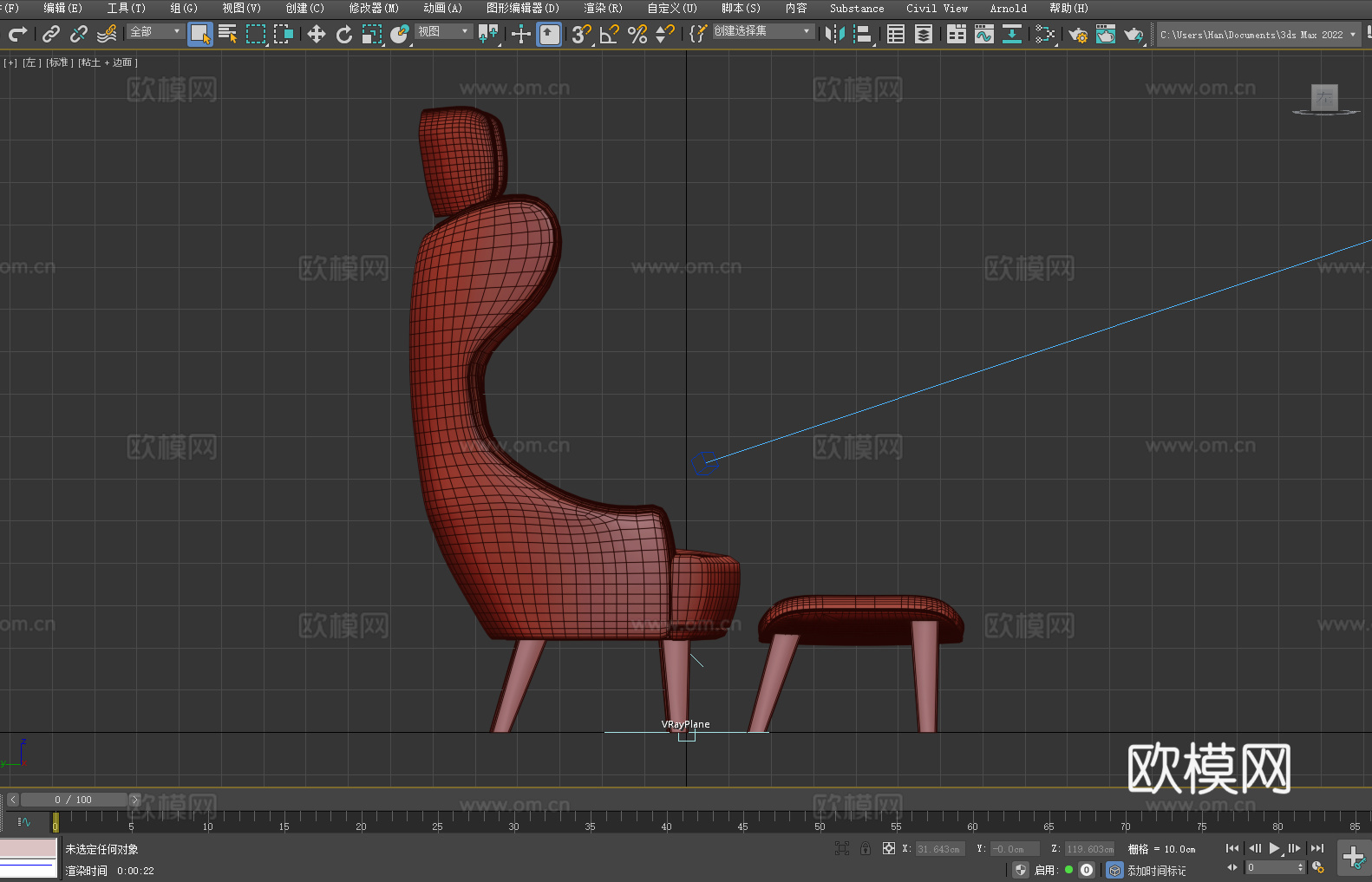Show the Ribbon toggle icon
This screenshot has height=882, width=1372.
957,34
